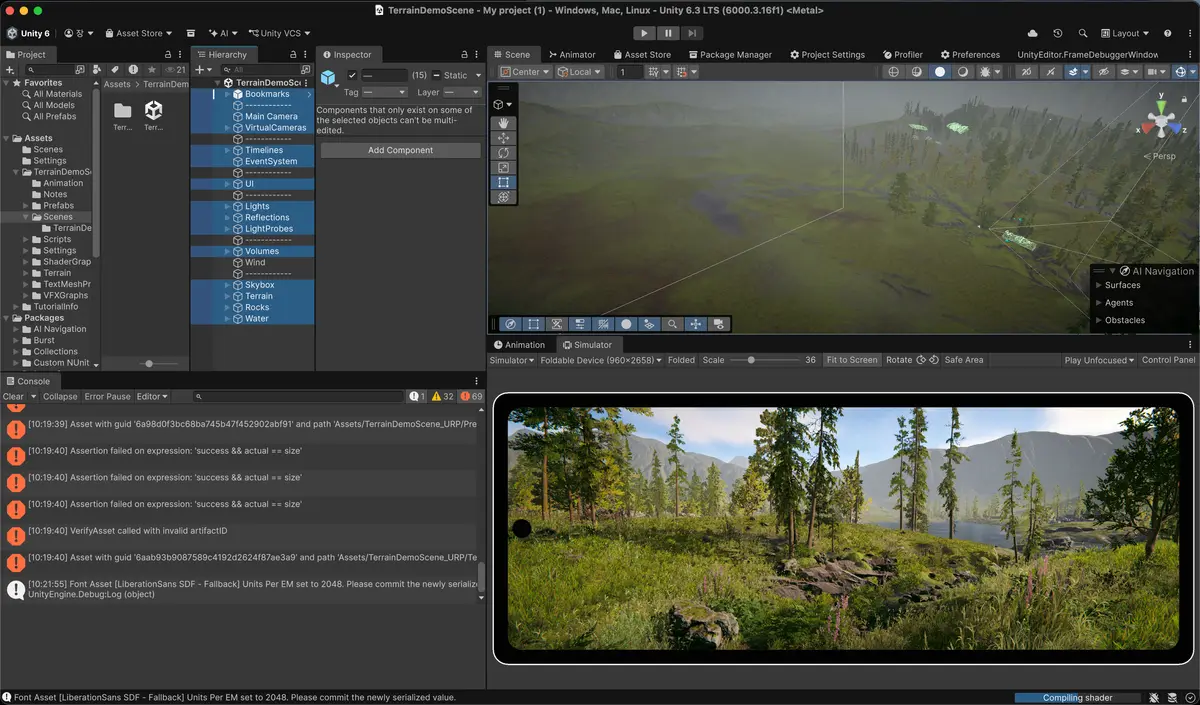Open the Center pivot dropdown
The image size is (1200, 705).
pyautogui.click(x=525, y=72)
